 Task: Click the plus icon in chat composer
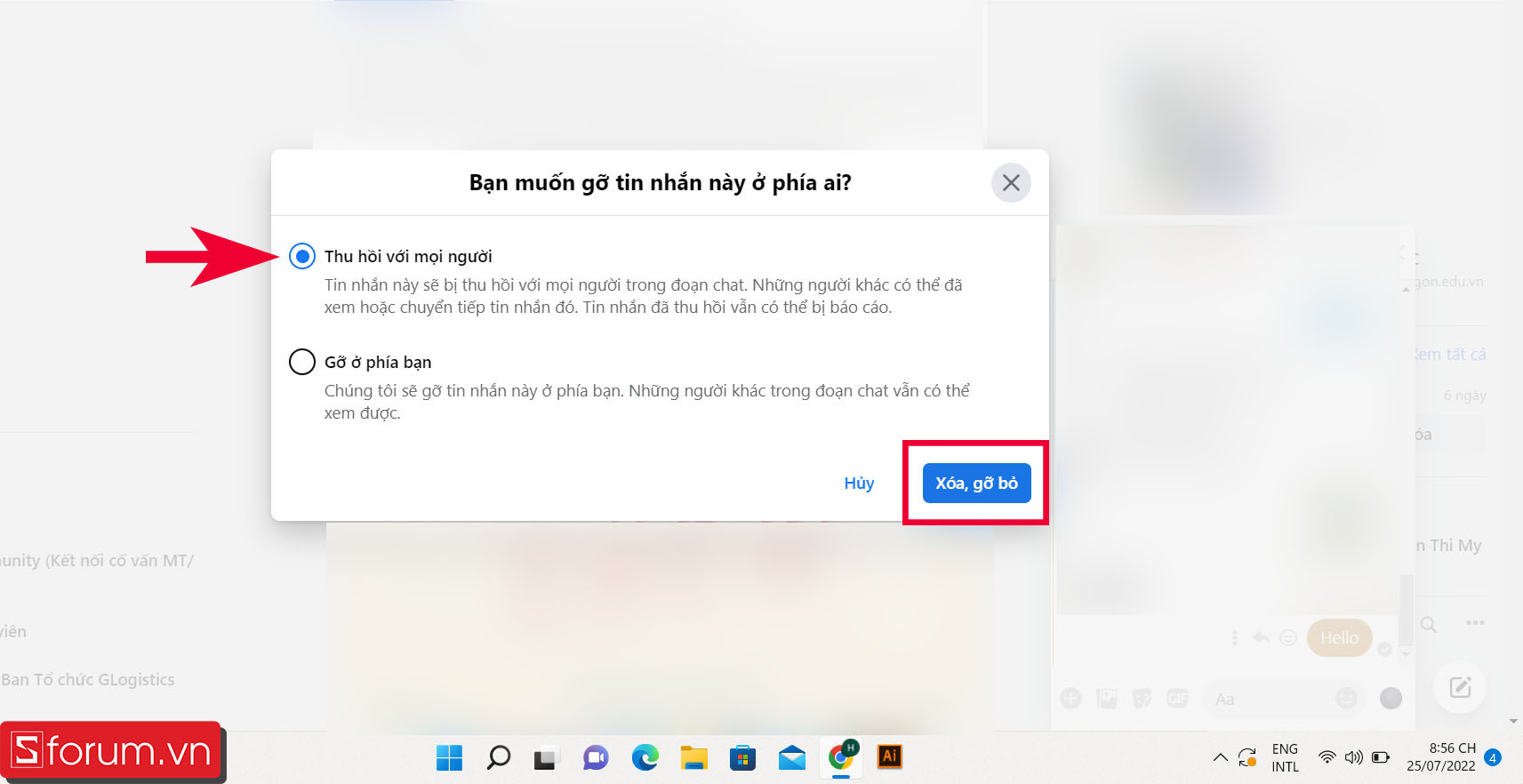[x=1071, y=699]
